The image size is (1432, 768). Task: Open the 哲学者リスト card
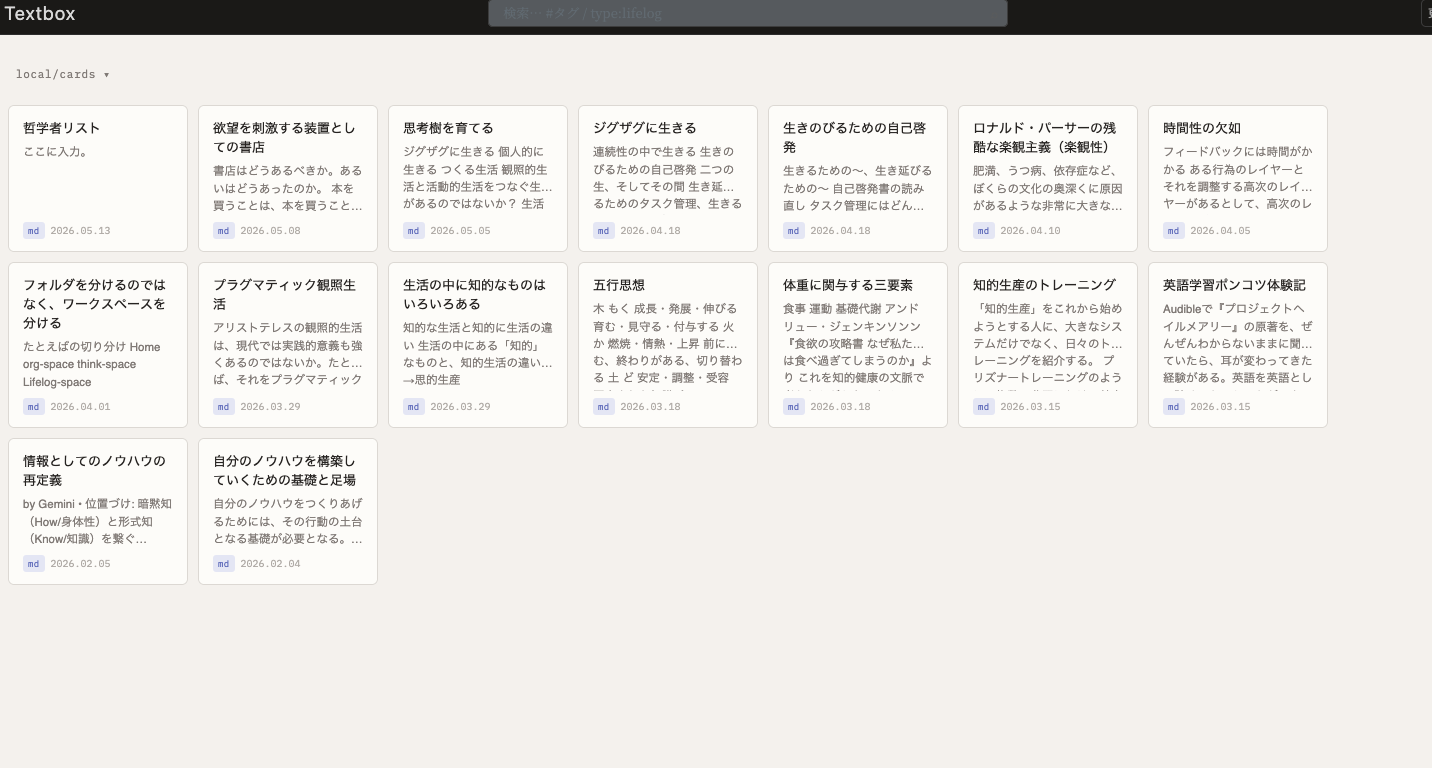(98, 178)
